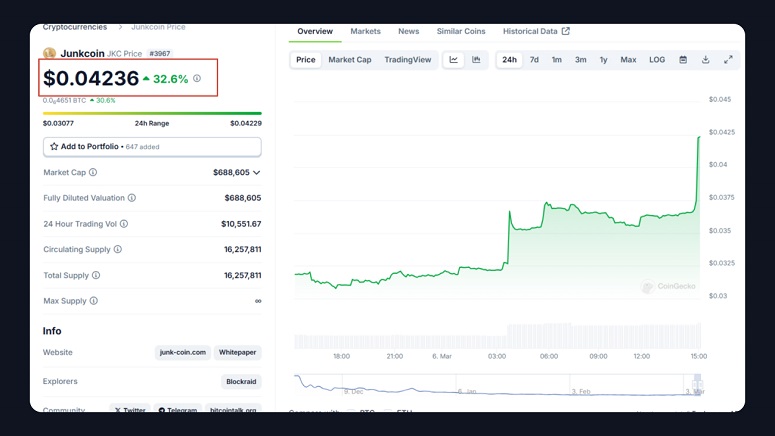Viewport: 775px width, 436px height.
Task: Click info icon next to price change
Action: [x=197, y=78]
